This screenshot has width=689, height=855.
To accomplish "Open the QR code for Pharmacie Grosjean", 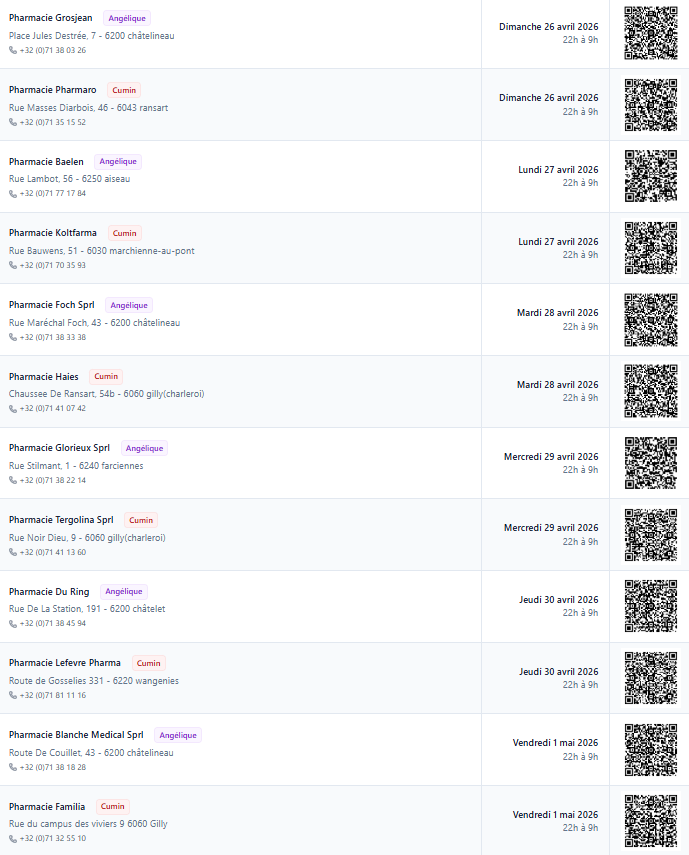I will tap(651, 33).
